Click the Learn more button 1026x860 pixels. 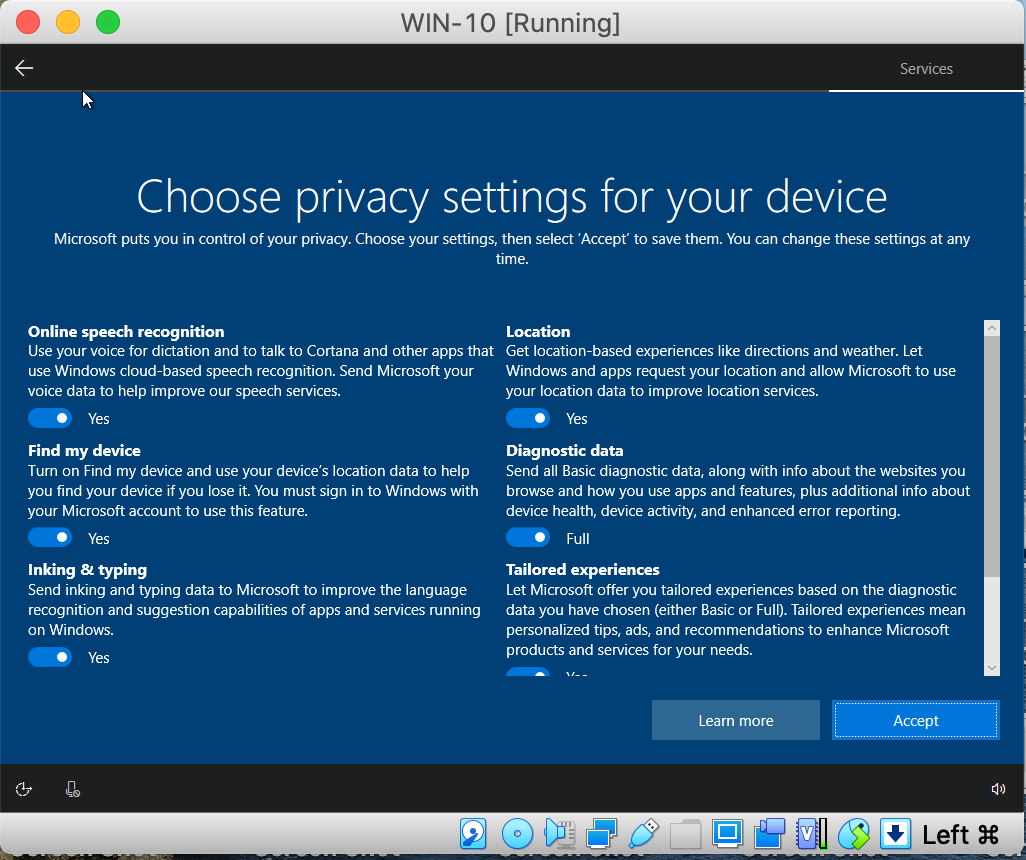point(735,721)
